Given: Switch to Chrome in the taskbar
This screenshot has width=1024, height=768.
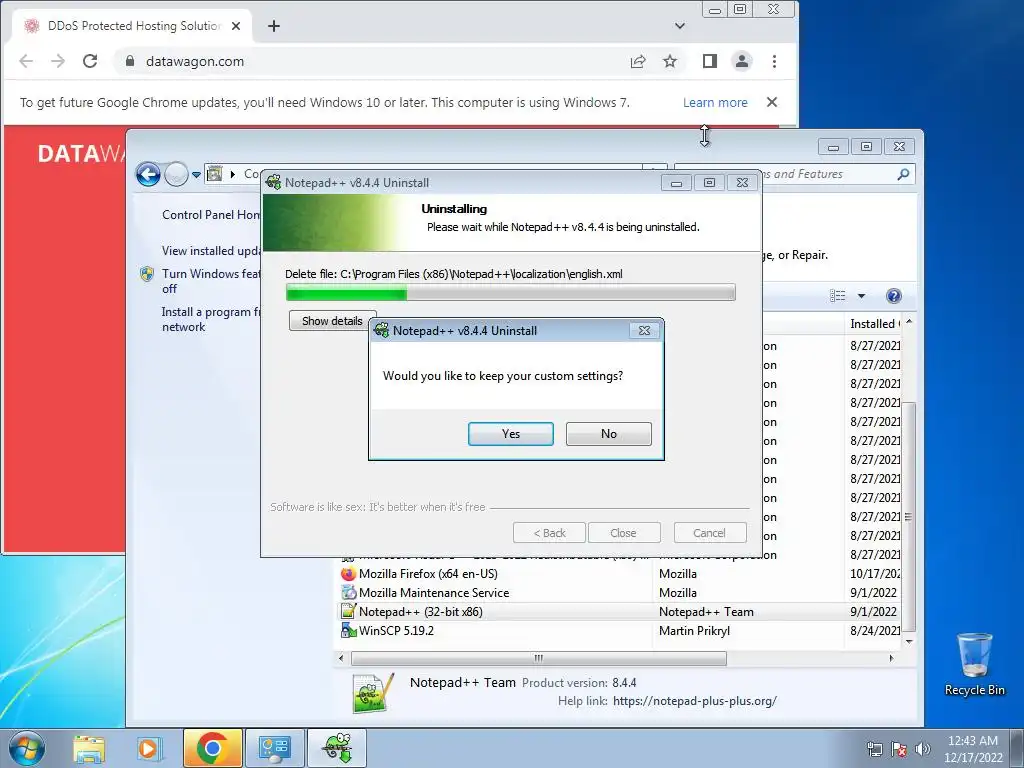Looking at the screenshot, I should [212, 748].
